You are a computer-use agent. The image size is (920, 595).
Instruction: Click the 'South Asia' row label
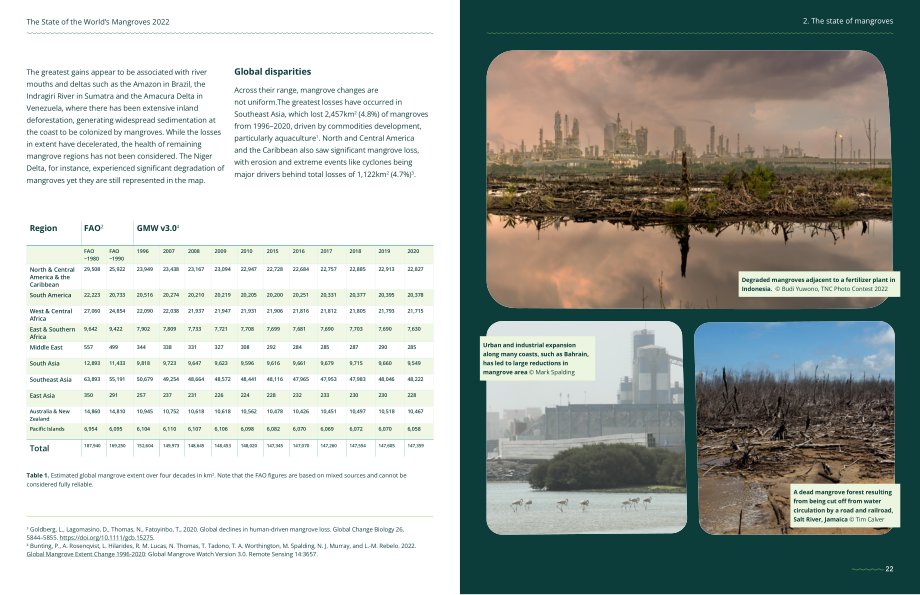pos(45,364)
